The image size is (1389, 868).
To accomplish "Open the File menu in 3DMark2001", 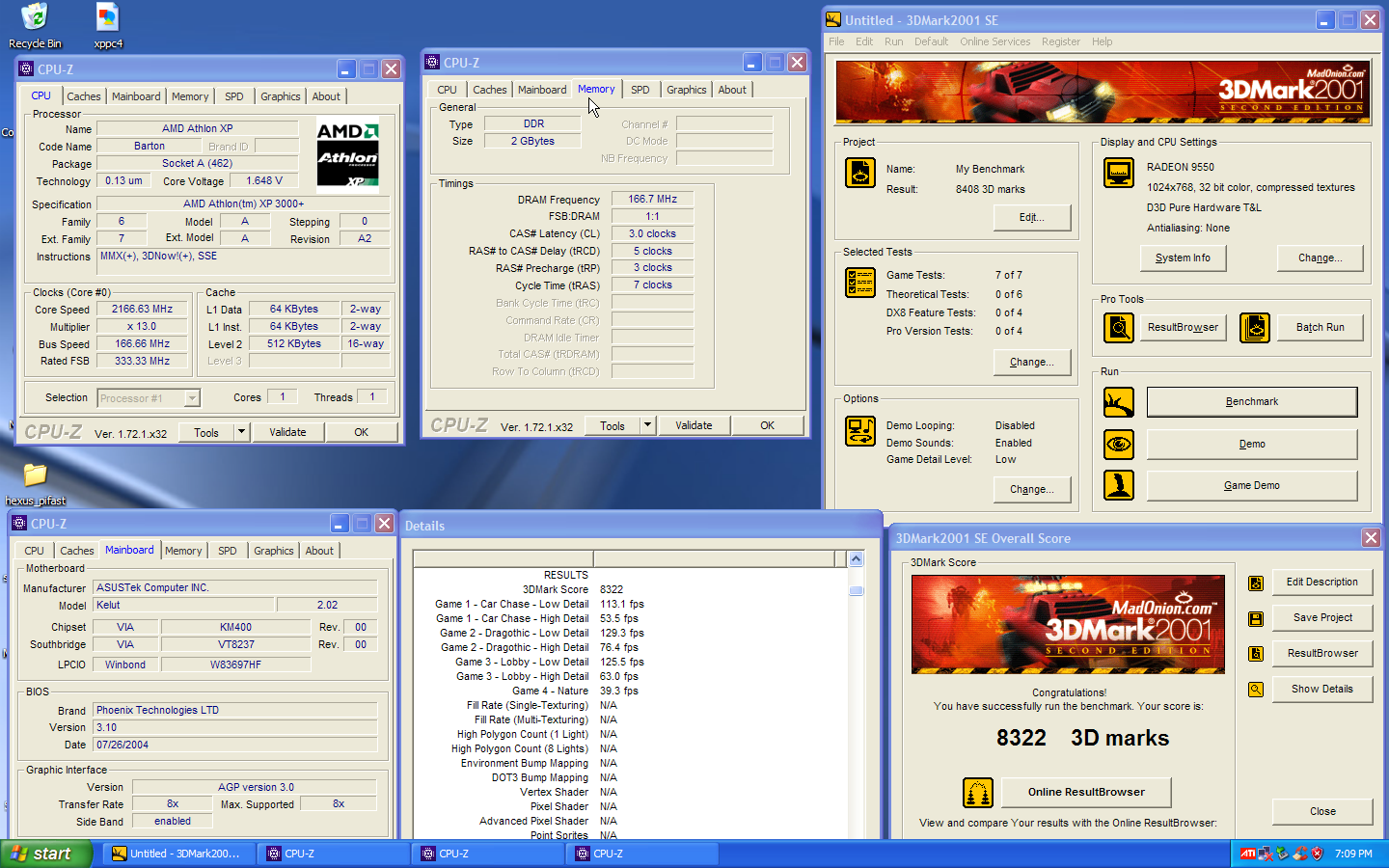I will [836, 41].
